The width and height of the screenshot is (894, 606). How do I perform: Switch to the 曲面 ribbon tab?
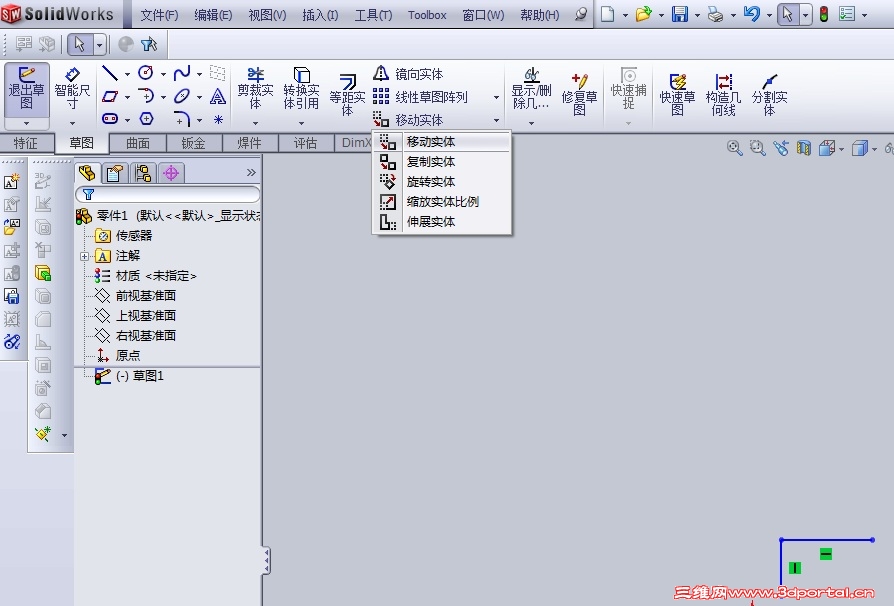pyautogui.click(x=137, y=143)
